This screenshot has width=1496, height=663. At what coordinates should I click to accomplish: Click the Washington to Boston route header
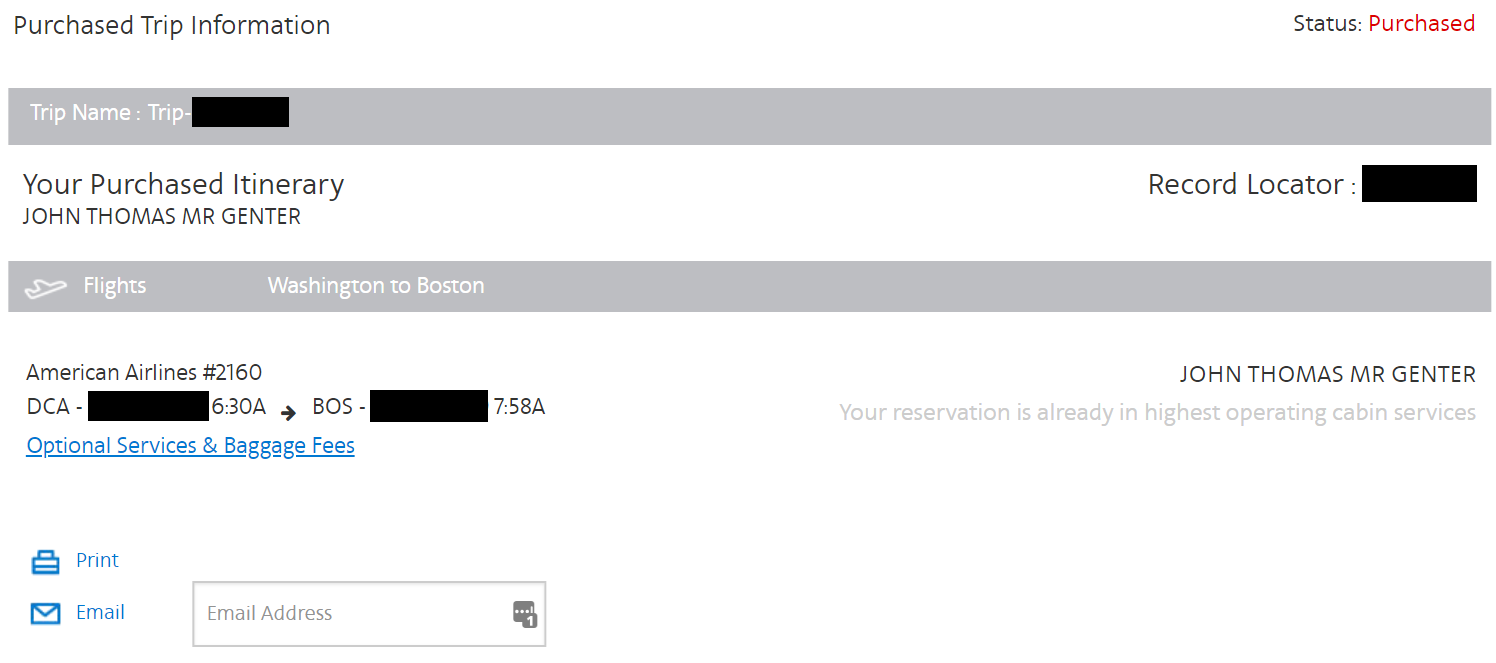click(x=376, y=286)
